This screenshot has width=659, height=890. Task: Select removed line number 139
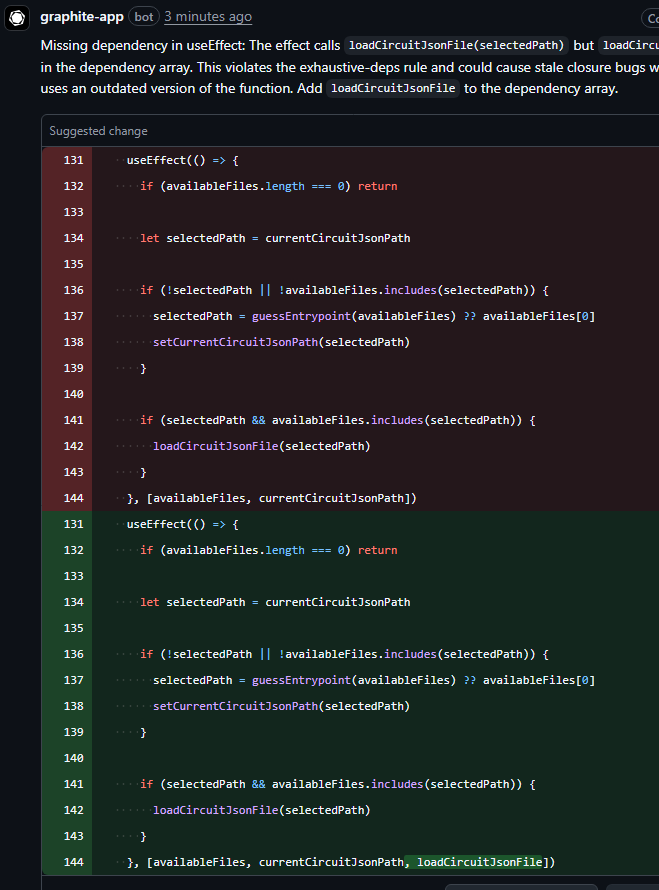[x=73, y=368]
